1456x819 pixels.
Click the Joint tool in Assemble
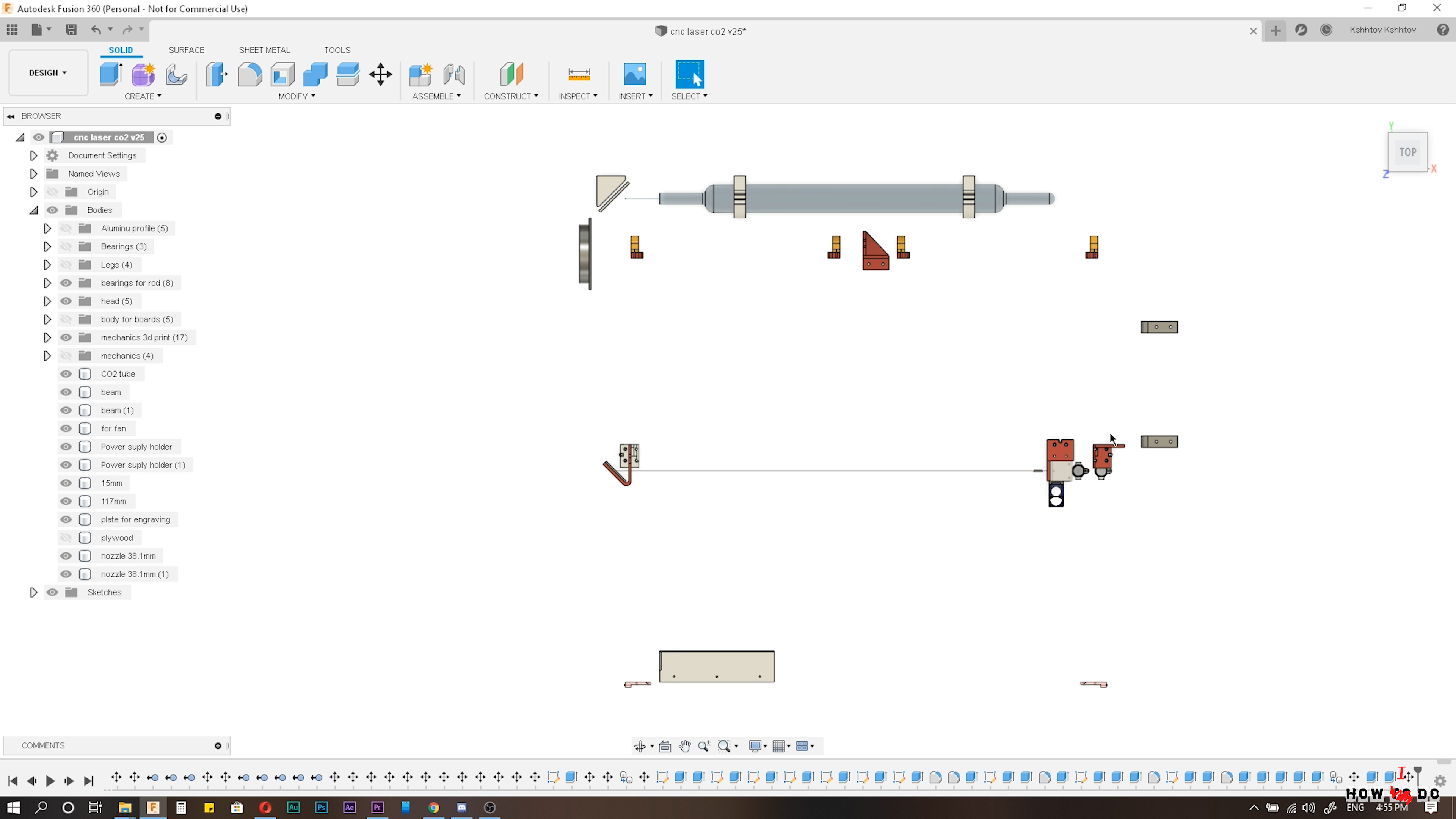(454, 74)
